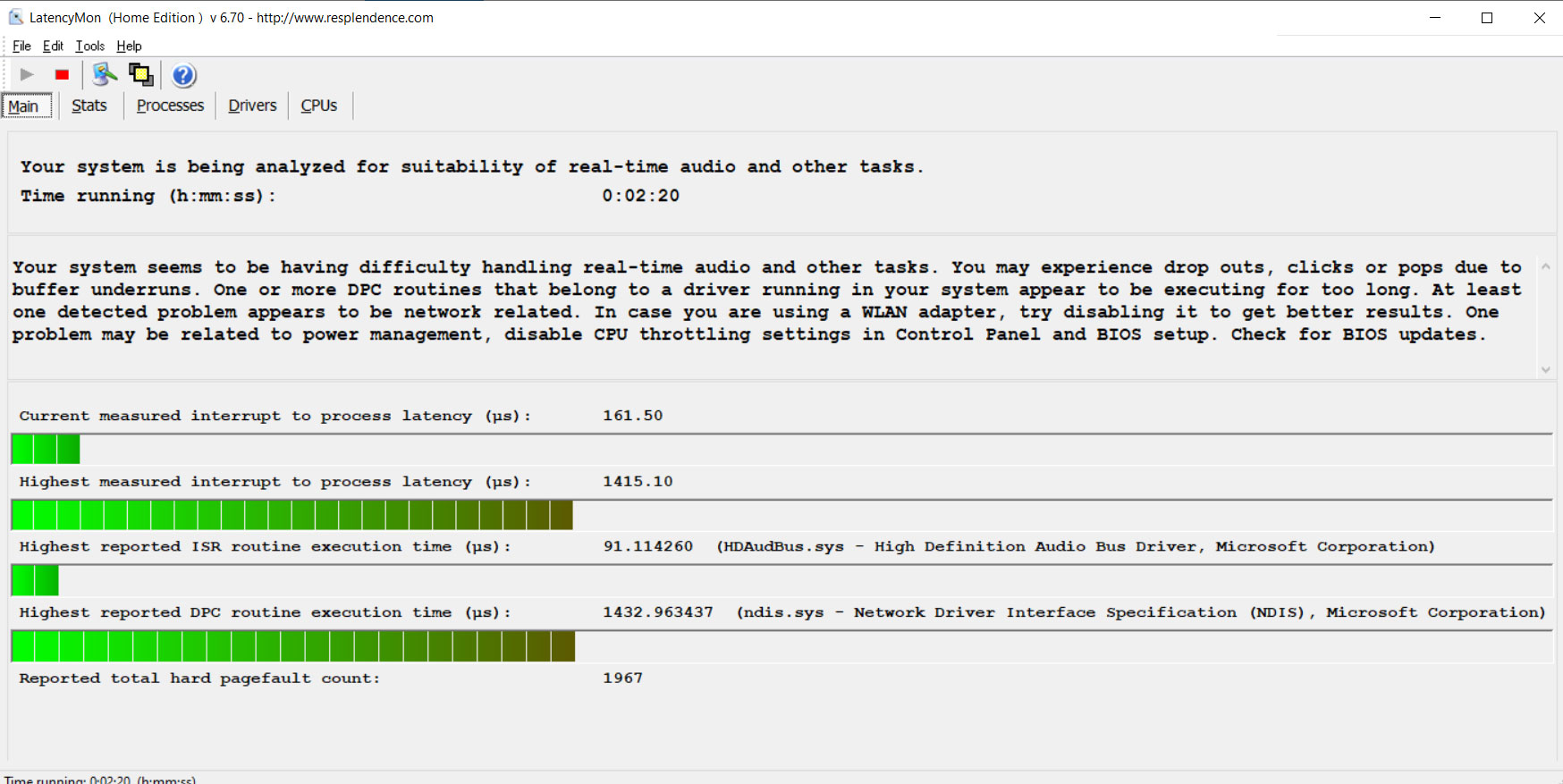Click the LatencyMon title bar app icon
Screen dimensions: 1563x784
(16, 17)
